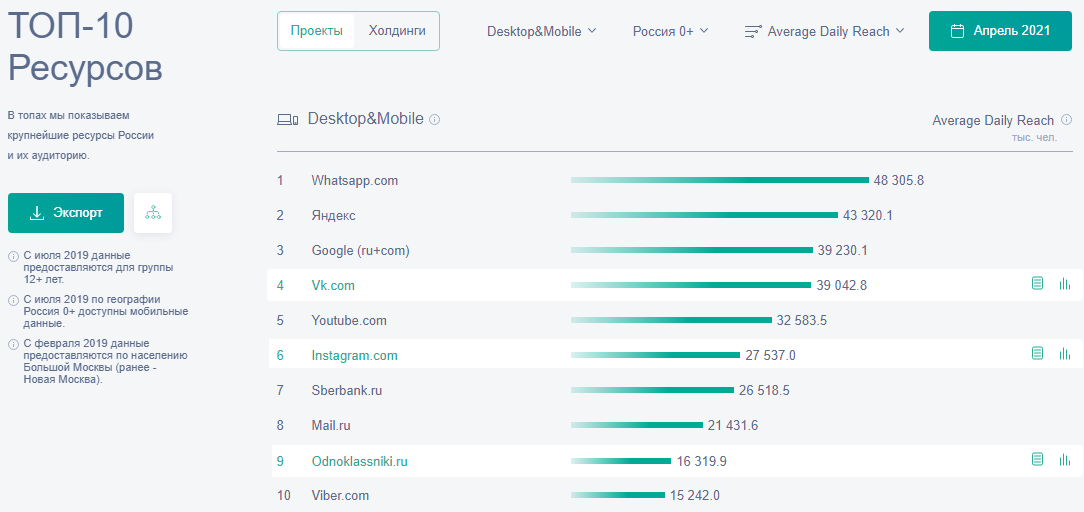Click the Youtube.com reach bar
Viewport: 1084px width, 512px height.
(x=671, y=320)
